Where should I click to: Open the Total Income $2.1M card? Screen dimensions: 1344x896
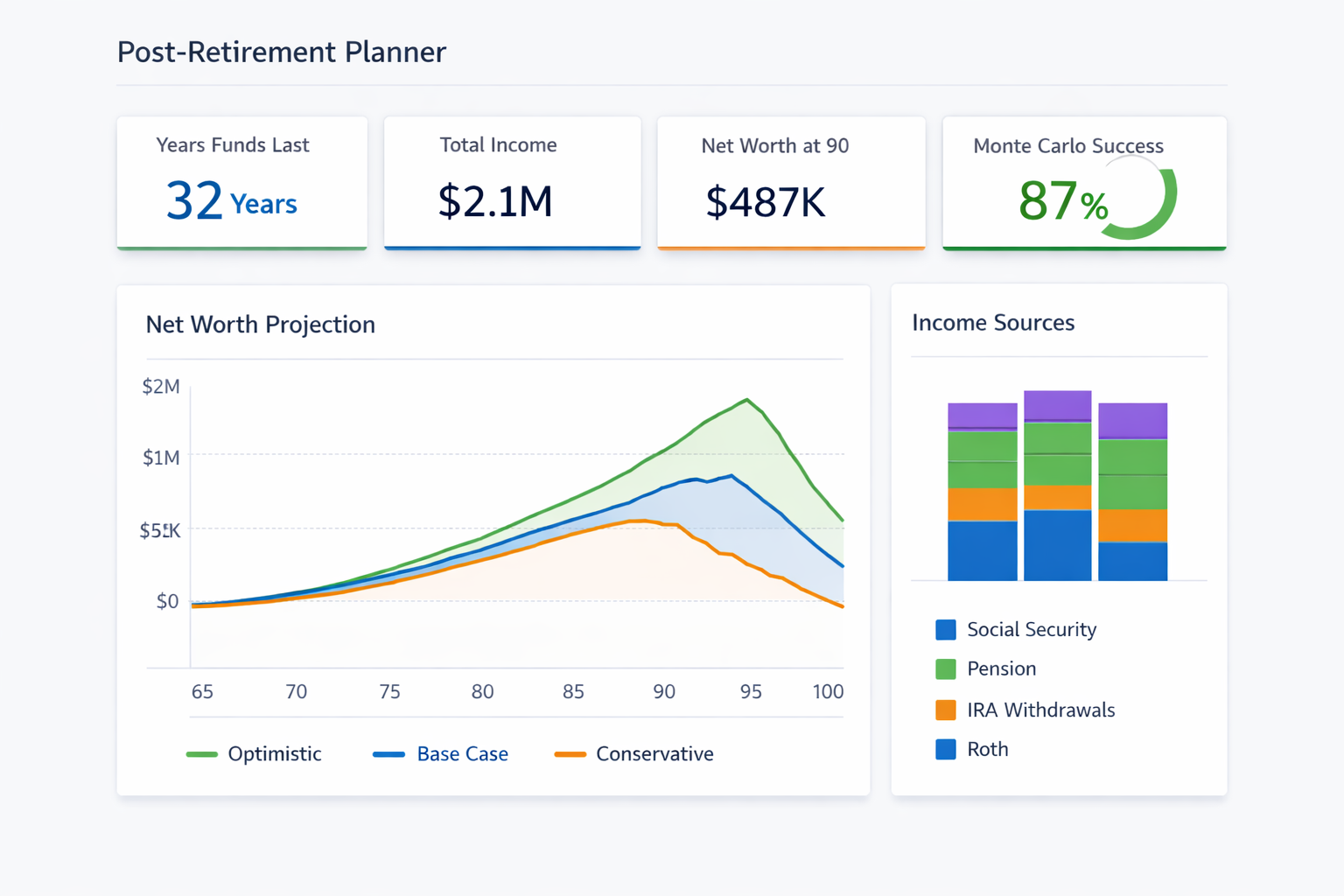[x=512, y=182]
